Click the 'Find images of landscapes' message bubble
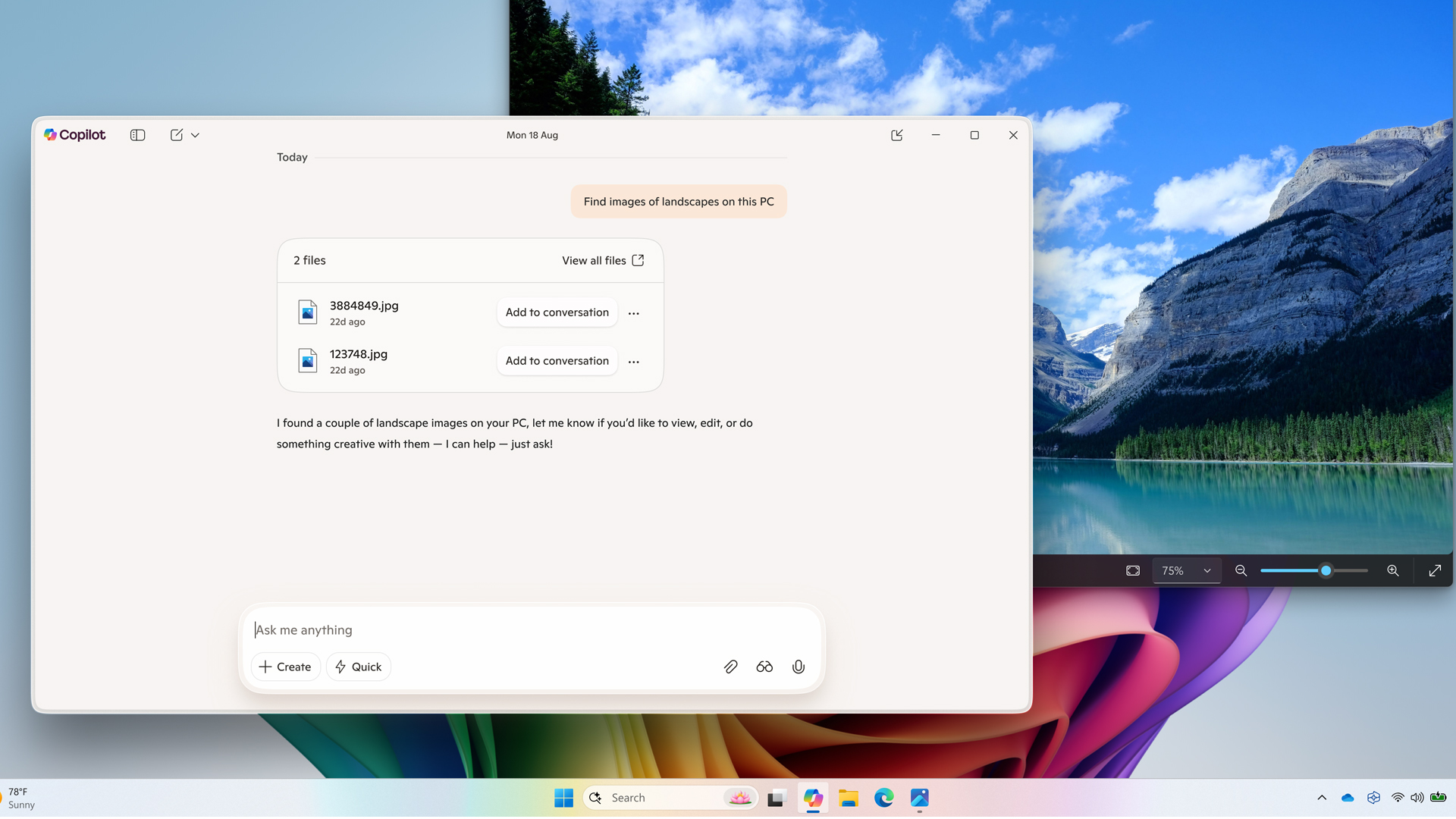1456x819 pixels. (x=679, y=202)
